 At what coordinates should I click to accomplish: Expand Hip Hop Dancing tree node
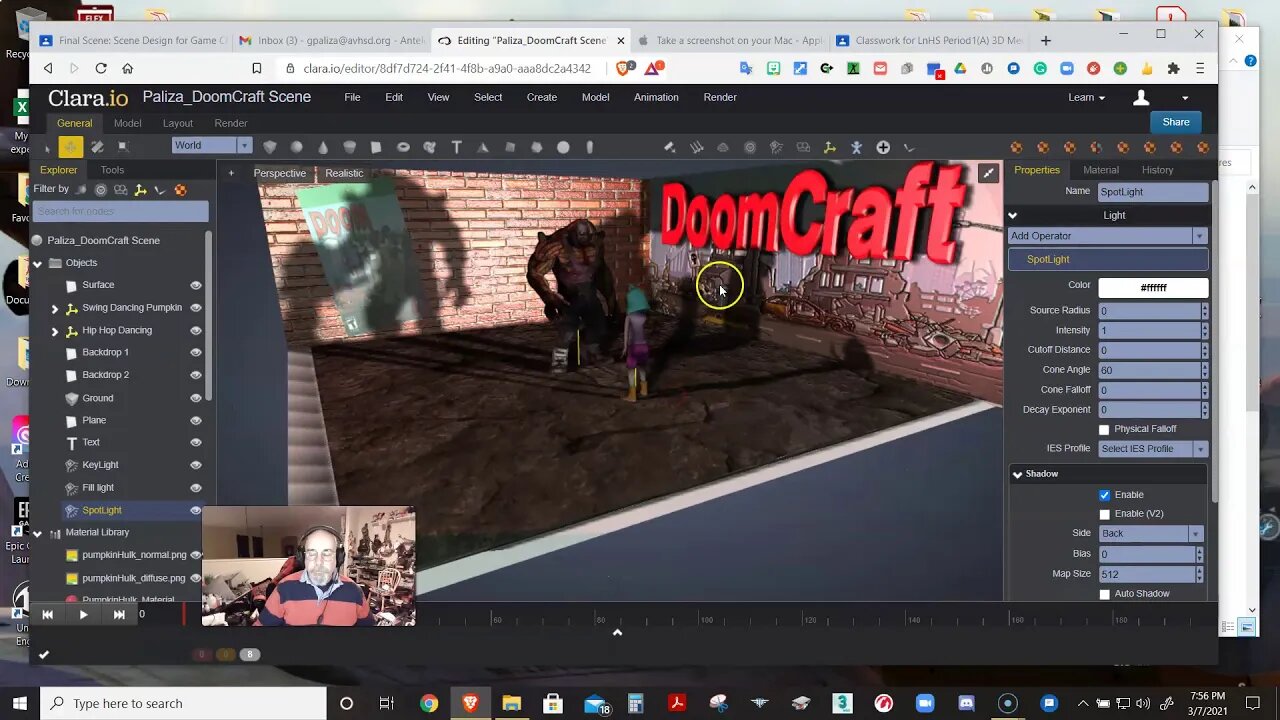point(55,330)
